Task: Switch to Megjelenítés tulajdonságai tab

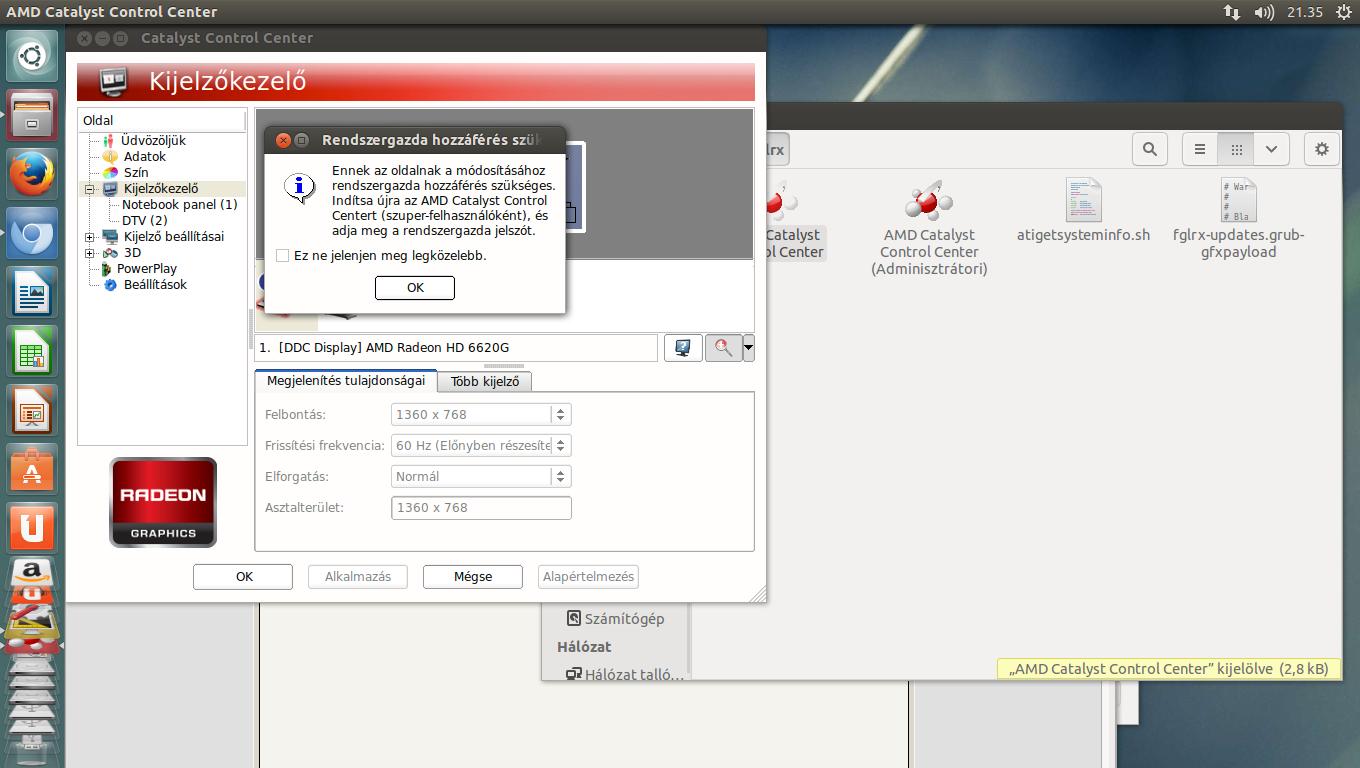Action: click(345, 380)
